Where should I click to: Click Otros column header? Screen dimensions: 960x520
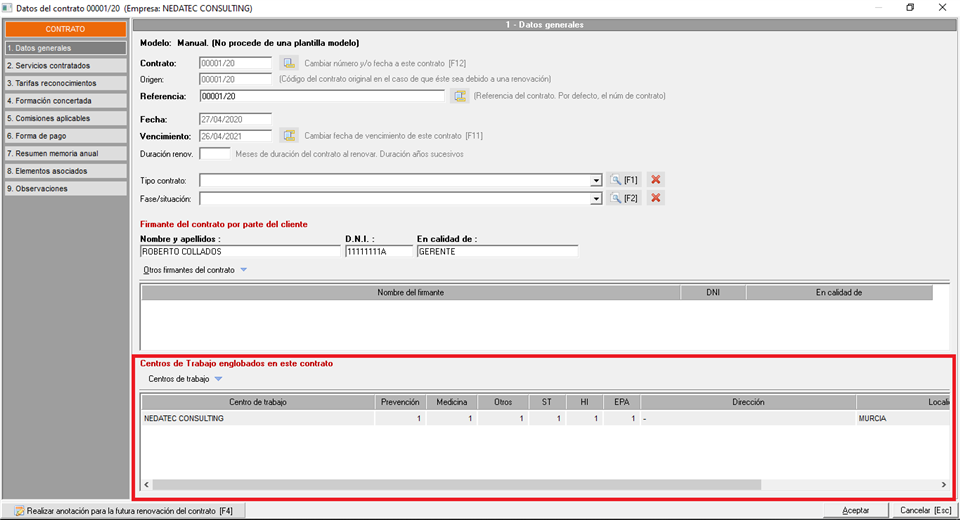(503, 402)
